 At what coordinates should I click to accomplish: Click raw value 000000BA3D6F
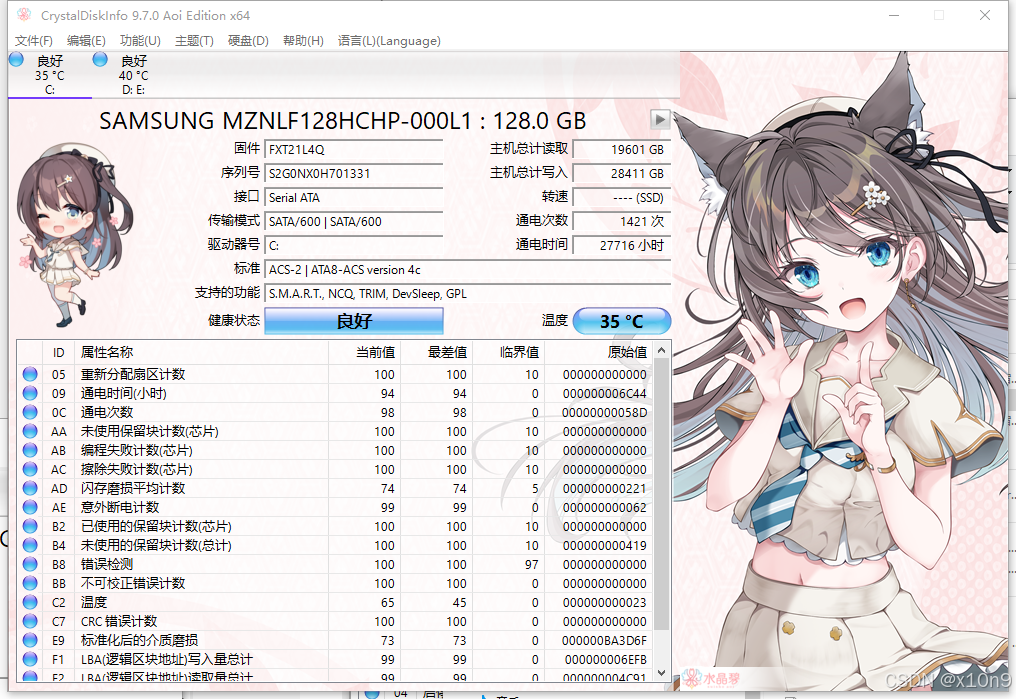pos(604,641)
